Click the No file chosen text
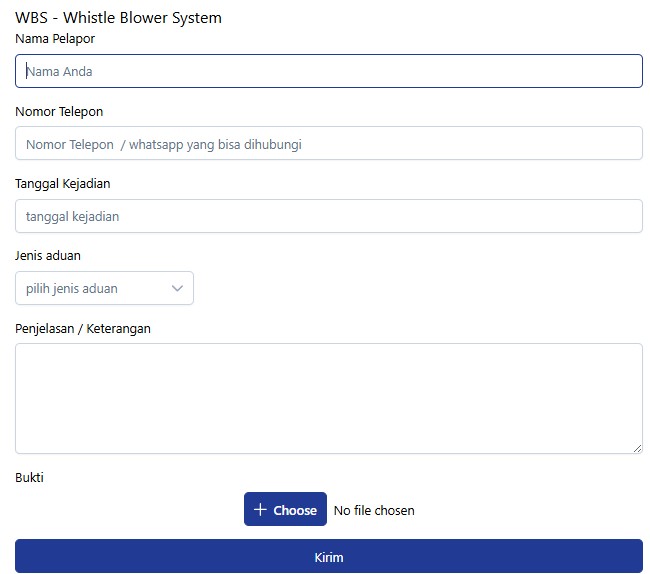 [x=374, y=511]
